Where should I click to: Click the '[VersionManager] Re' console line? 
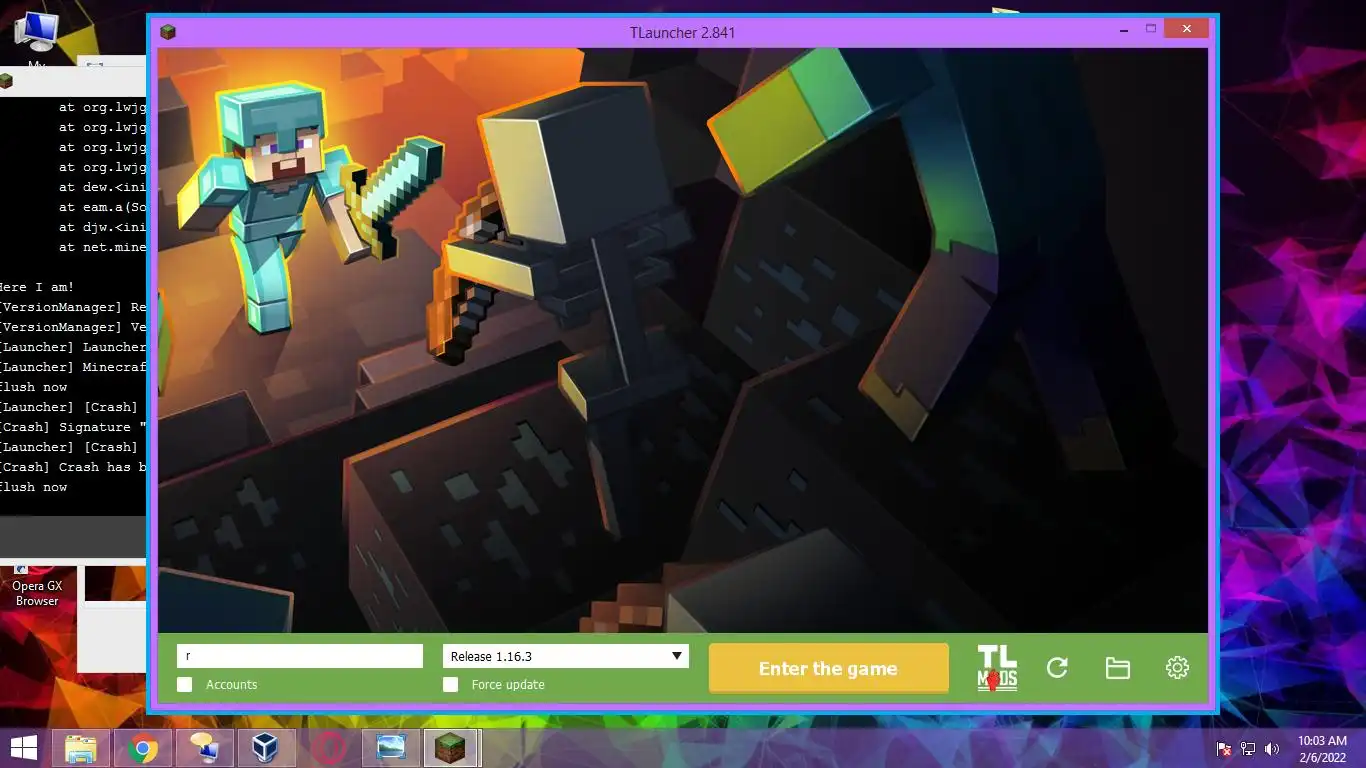(x=73, y=307)
